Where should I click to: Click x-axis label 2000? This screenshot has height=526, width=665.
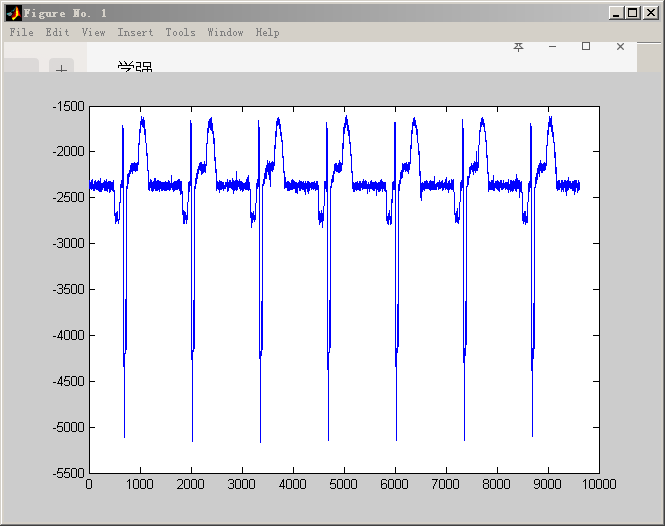click(x=191, y=484)
